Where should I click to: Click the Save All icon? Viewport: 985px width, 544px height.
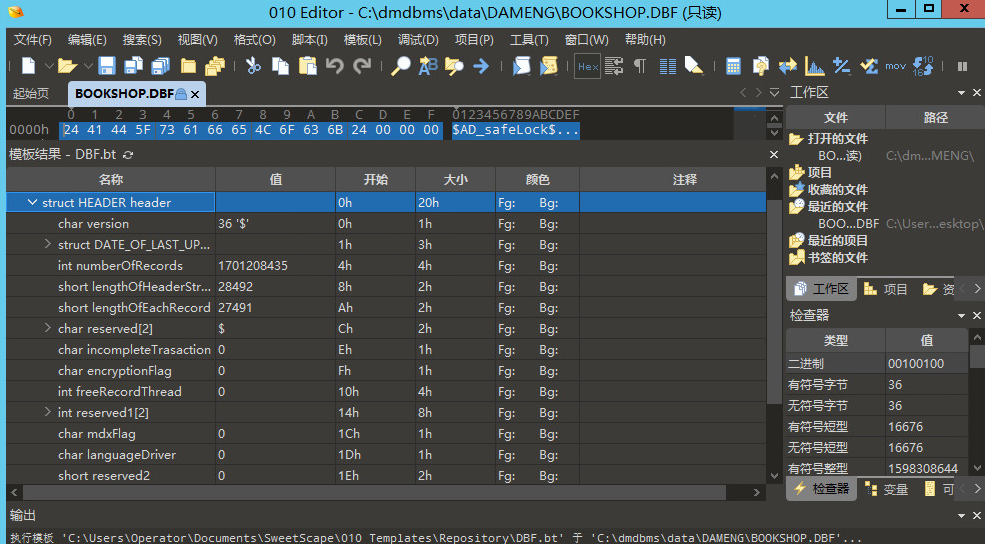(x=161, y=65)
